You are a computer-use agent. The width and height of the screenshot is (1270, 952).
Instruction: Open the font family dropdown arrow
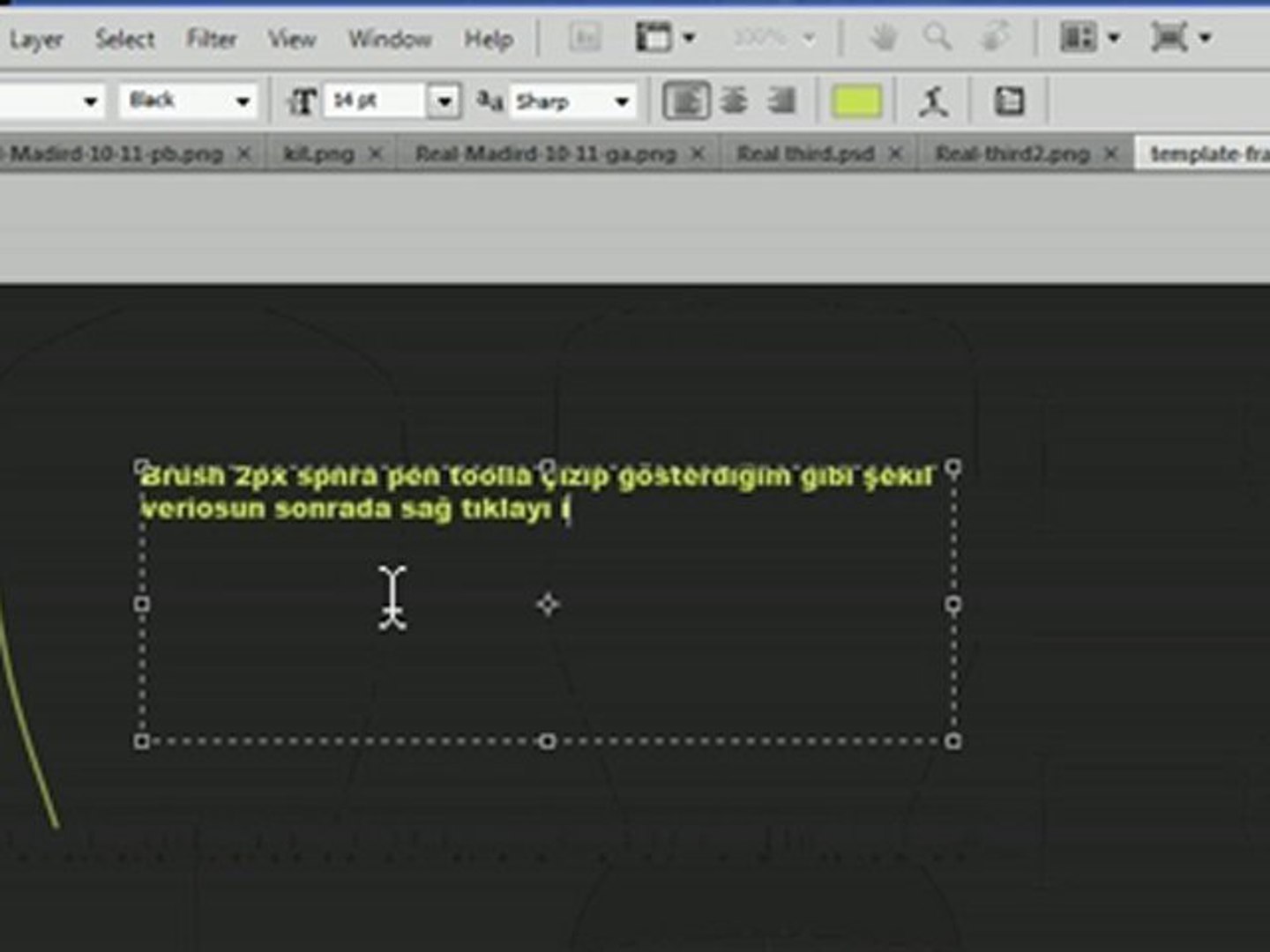[90, 101]
